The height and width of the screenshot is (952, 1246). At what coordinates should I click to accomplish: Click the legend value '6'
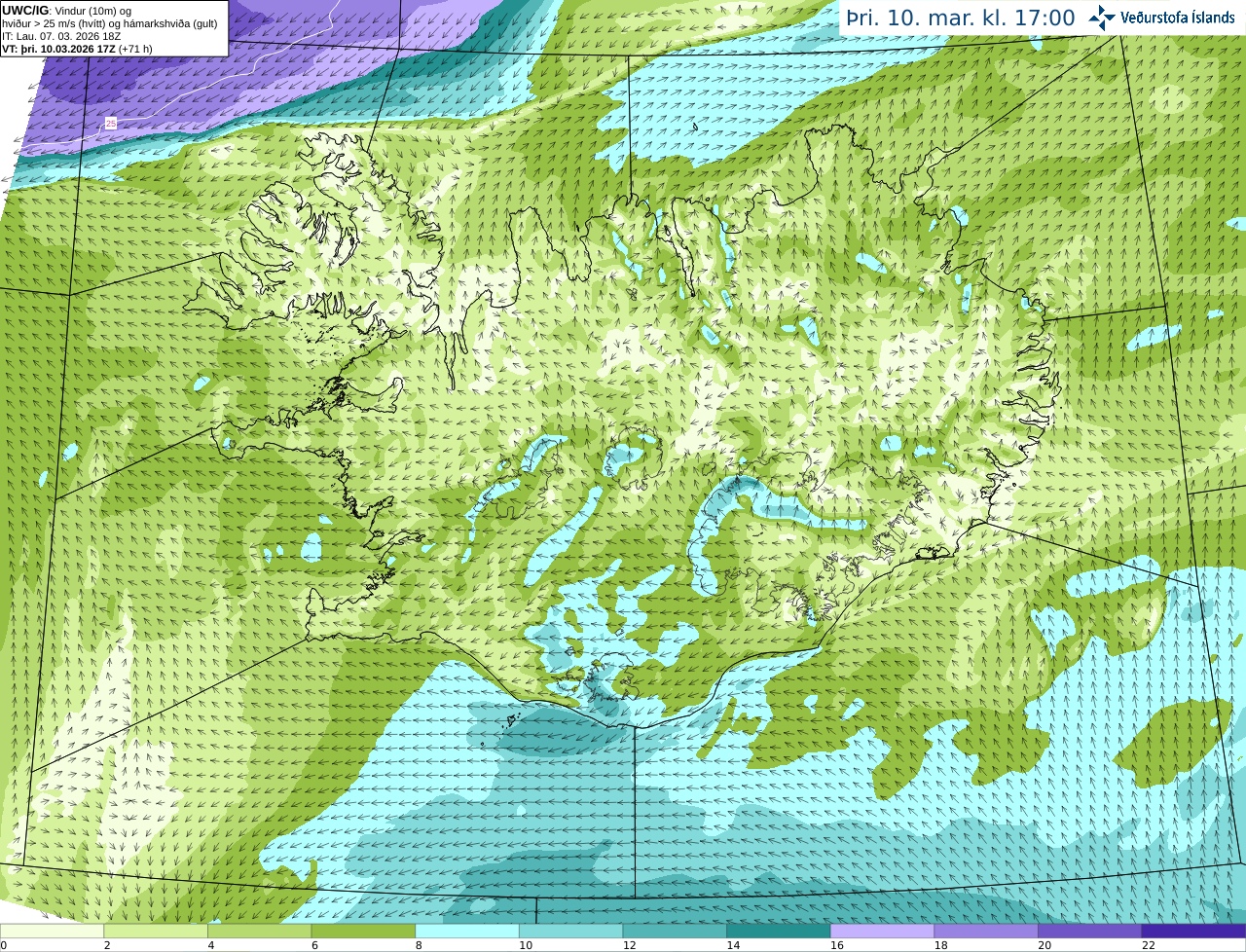(314, 945)
